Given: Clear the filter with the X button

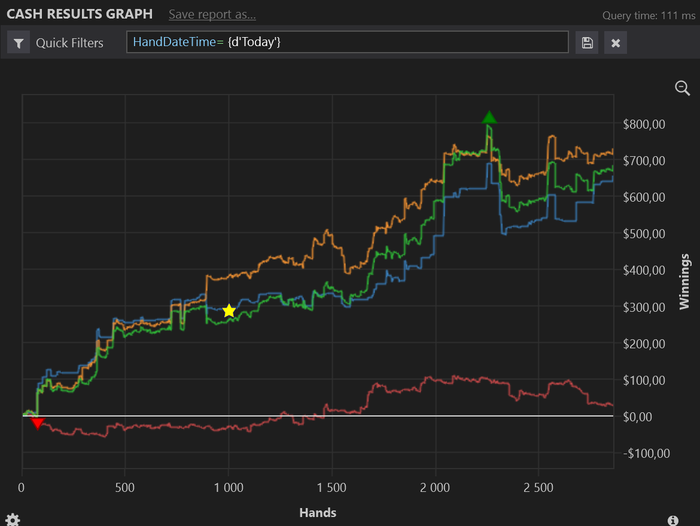Looking at the screenshot, I should click(616, 43).
